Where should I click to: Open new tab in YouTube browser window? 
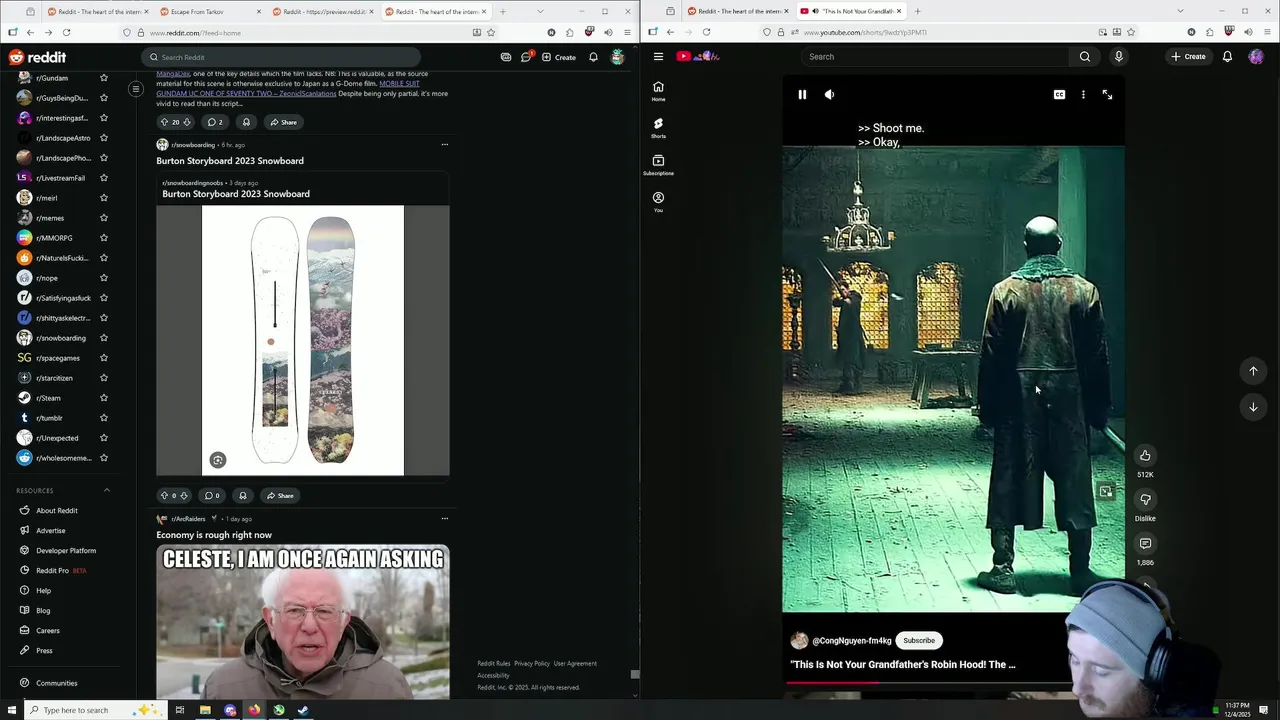click(917, 11)
